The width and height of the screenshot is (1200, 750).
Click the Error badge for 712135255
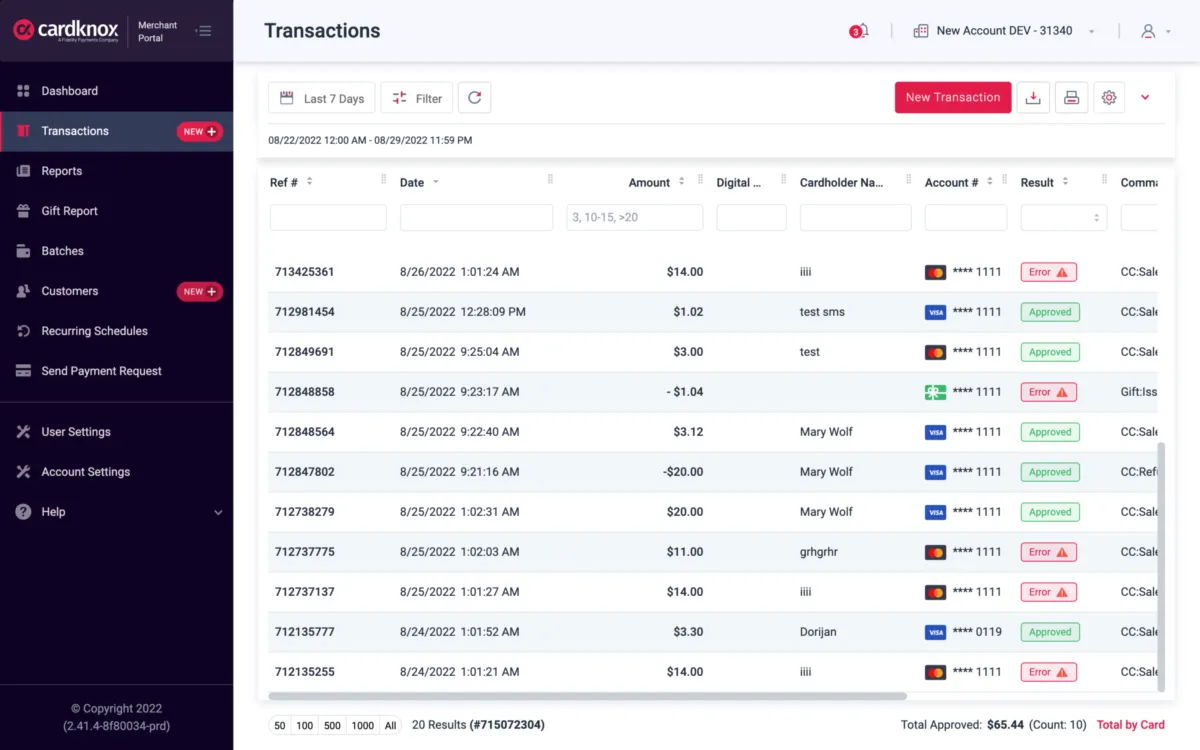pyautogui.click(x=1048, y=672)
